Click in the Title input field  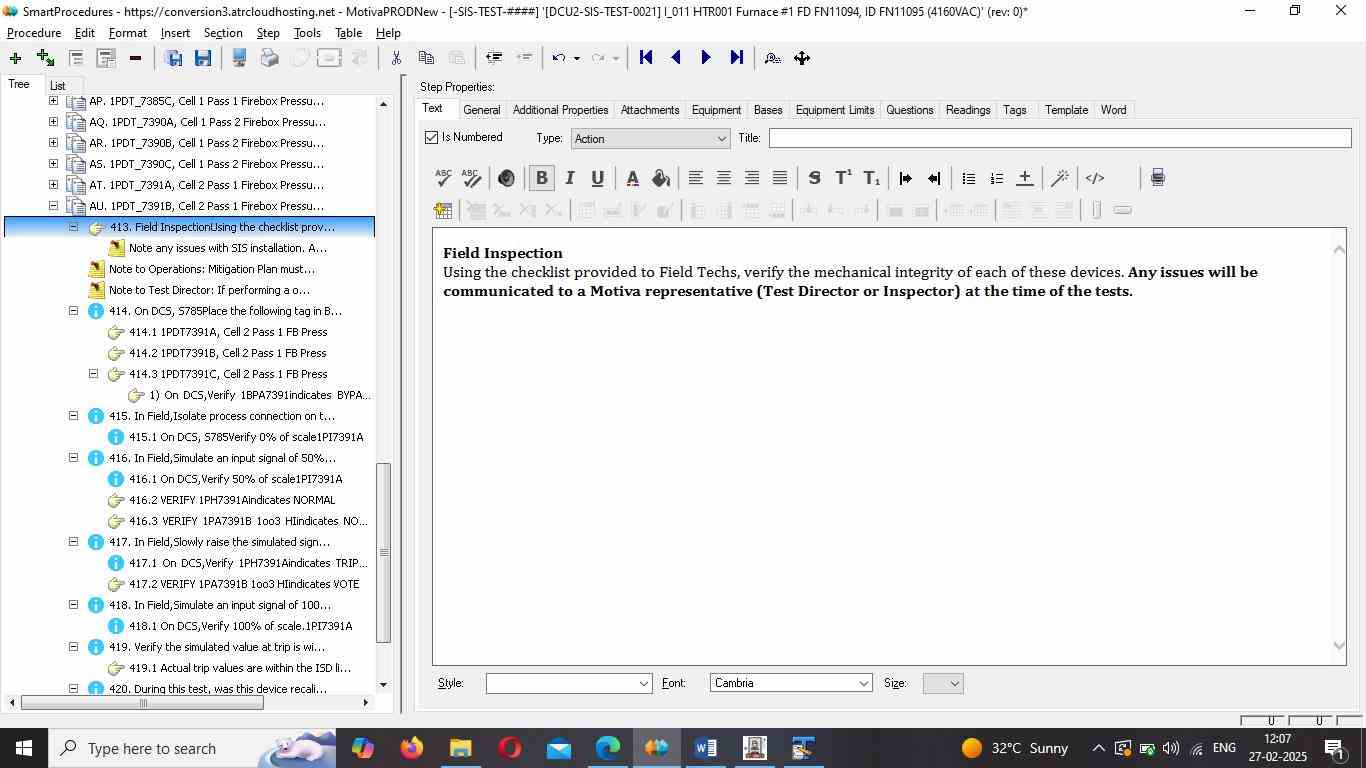(x=1059, y=138)
